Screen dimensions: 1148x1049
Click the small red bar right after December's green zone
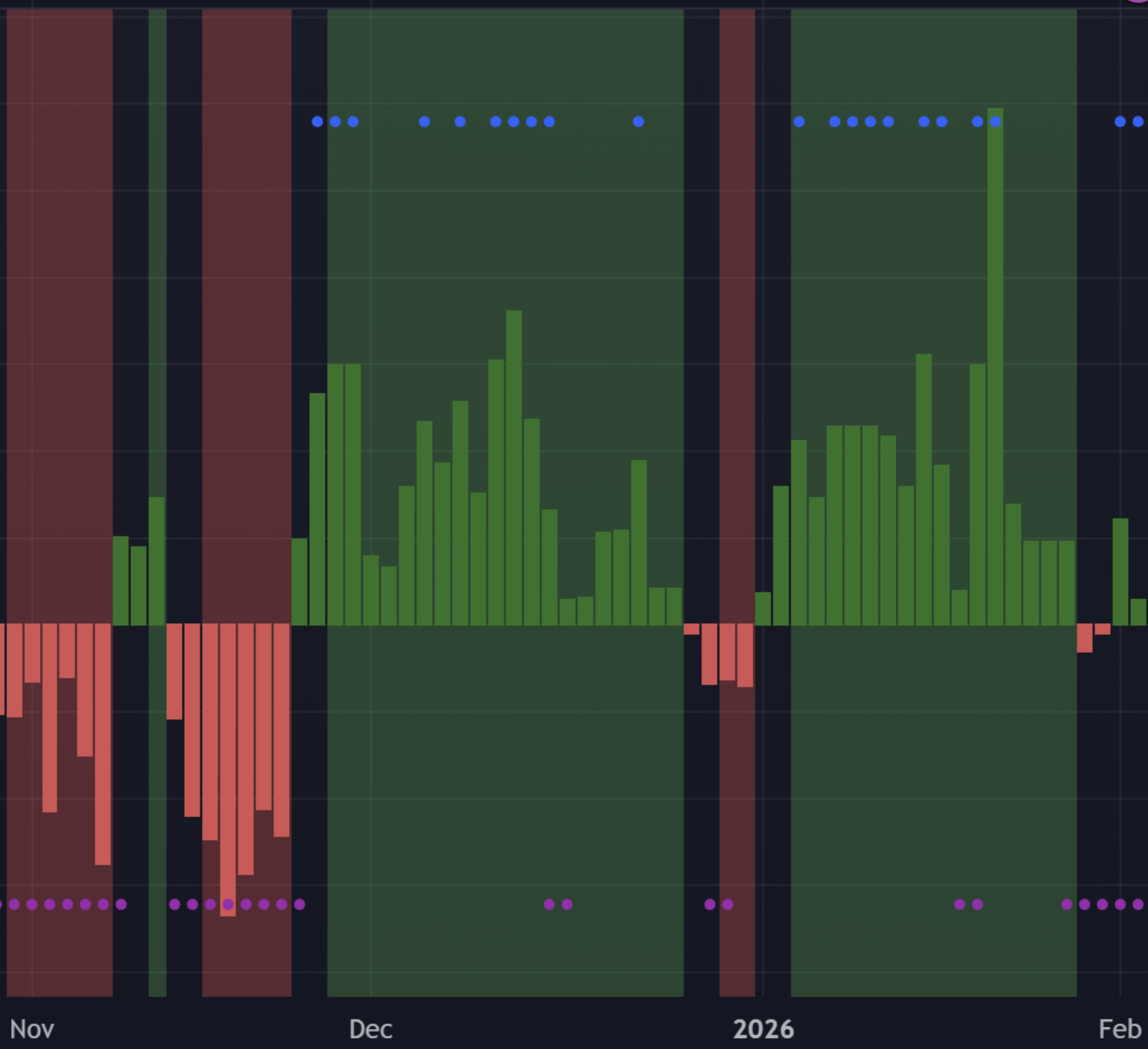691,629
